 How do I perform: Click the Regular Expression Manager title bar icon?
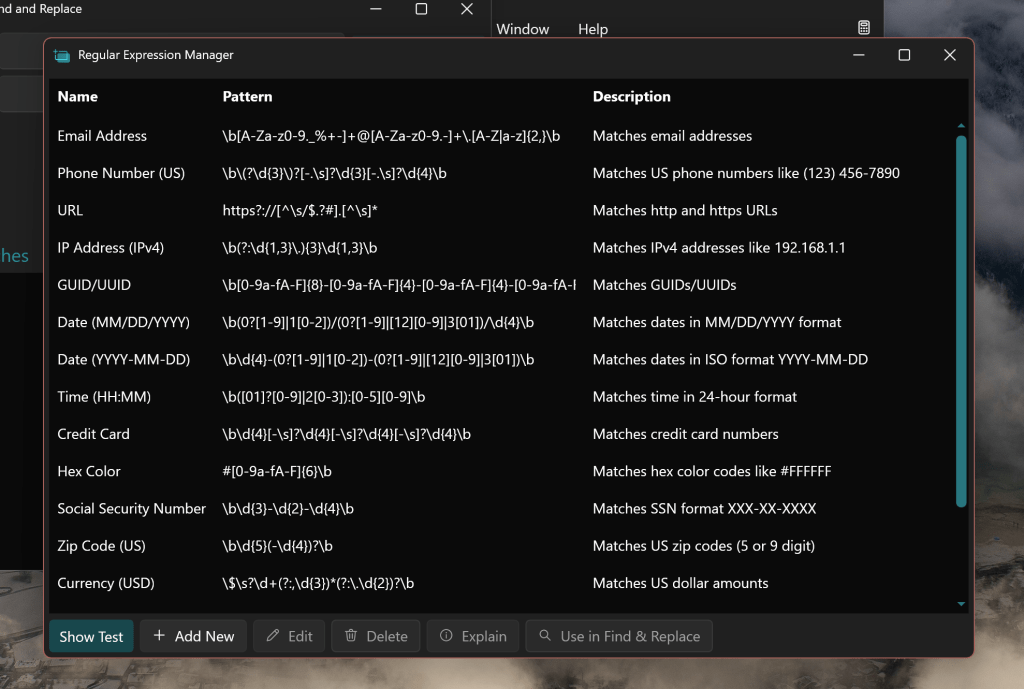(62, 56)
